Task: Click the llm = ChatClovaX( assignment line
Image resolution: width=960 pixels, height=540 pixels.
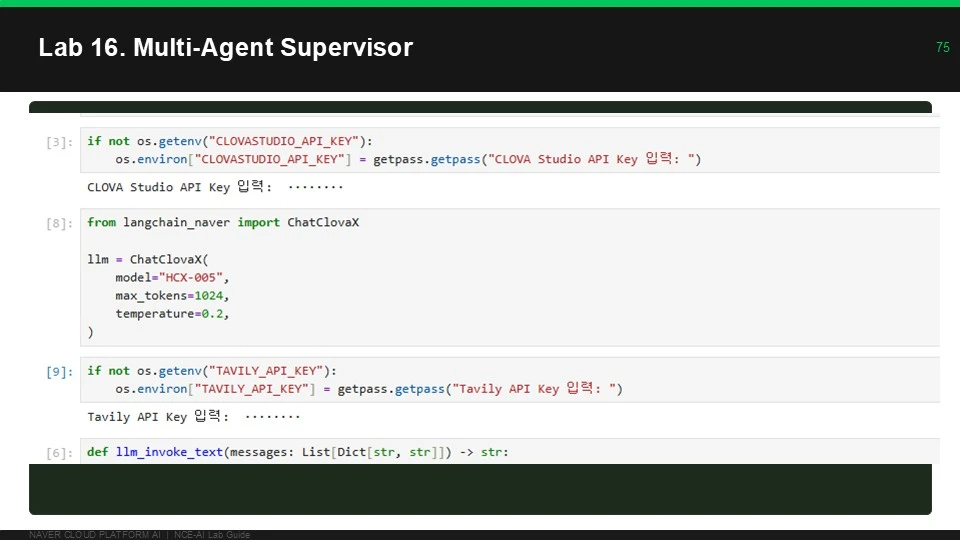Action: pyautogui.click(x=148, y=259)
